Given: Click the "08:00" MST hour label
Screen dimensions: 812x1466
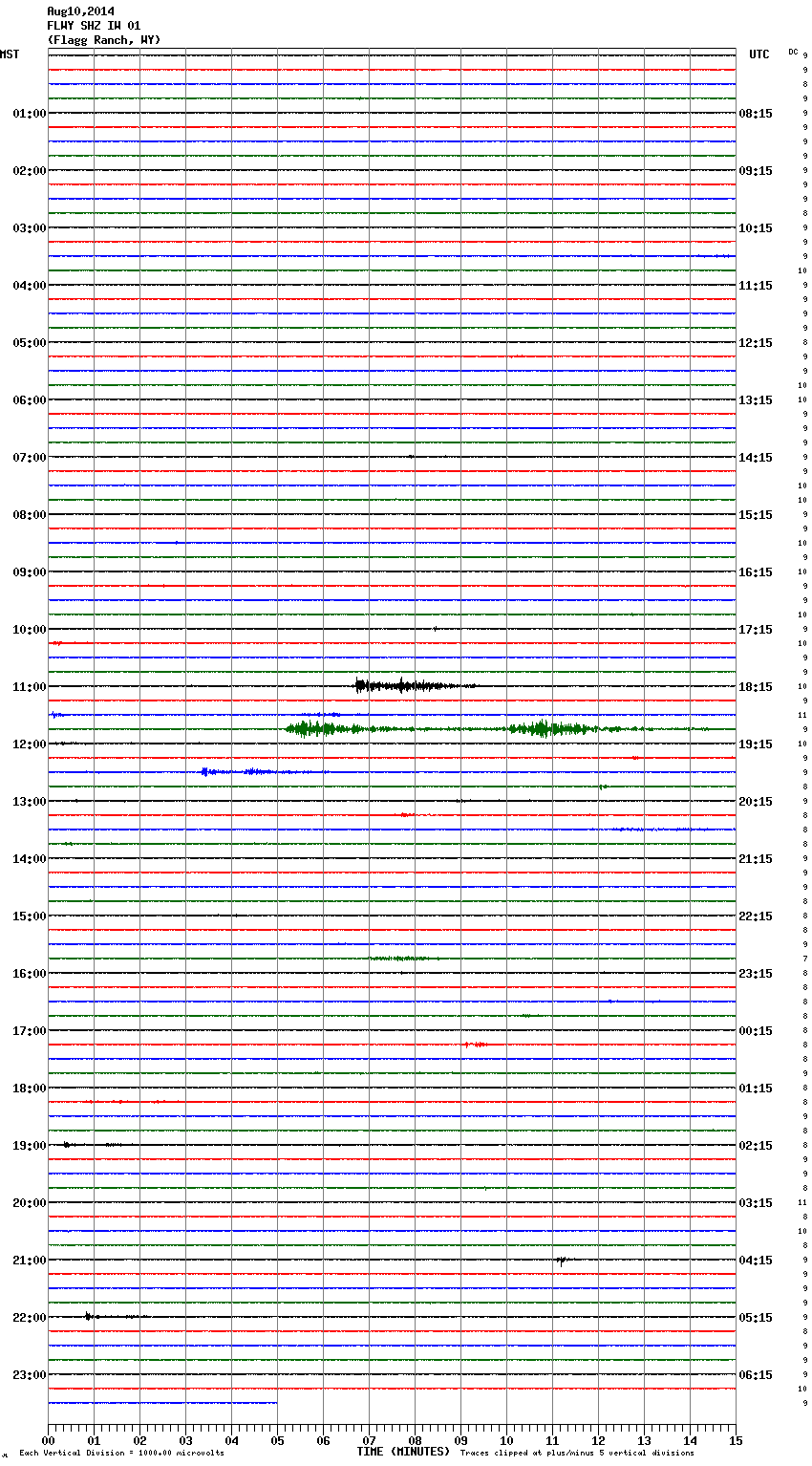Looking at the screenshot, I should pos(30,515).
